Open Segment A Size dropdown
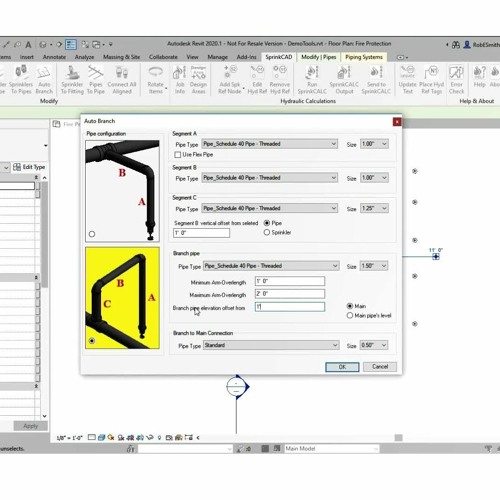This screenshot has height=500, width=500. 374,144
